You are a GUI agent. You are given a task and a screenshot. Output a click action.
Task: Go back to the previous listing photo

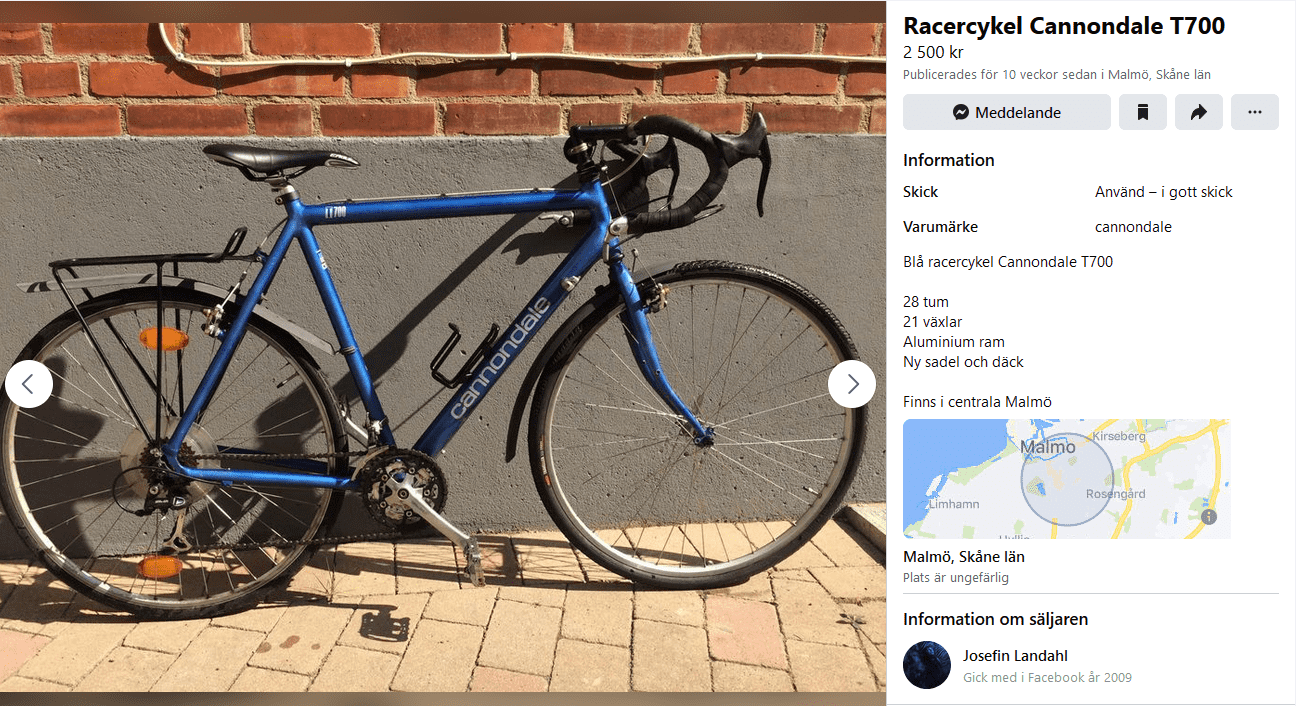click(29, 384)
